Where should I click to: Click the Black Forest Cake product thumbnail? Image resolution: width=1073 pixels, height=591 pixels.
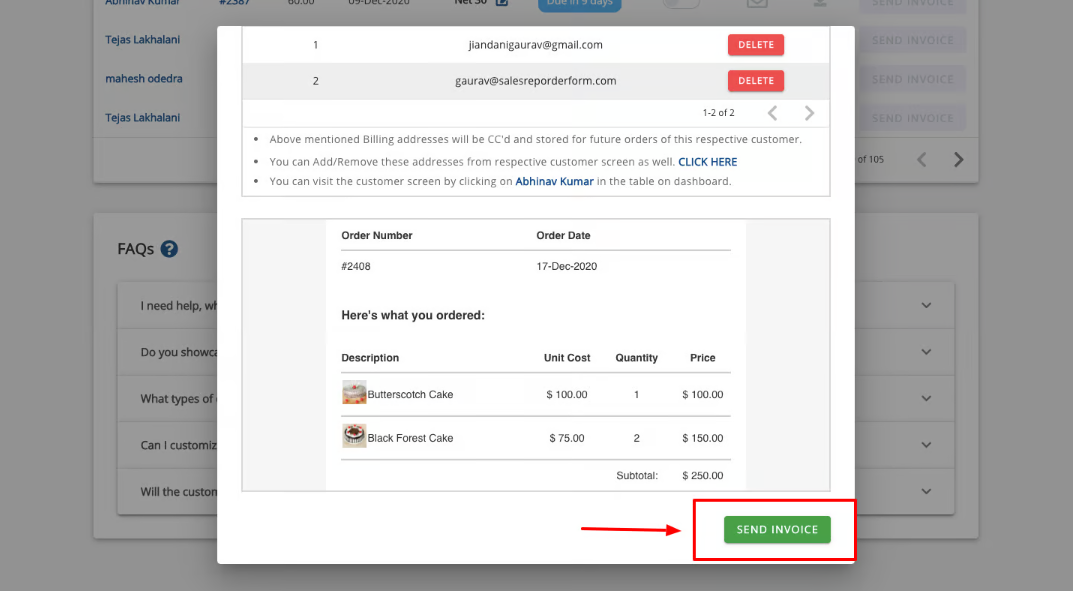click(354, 437)
